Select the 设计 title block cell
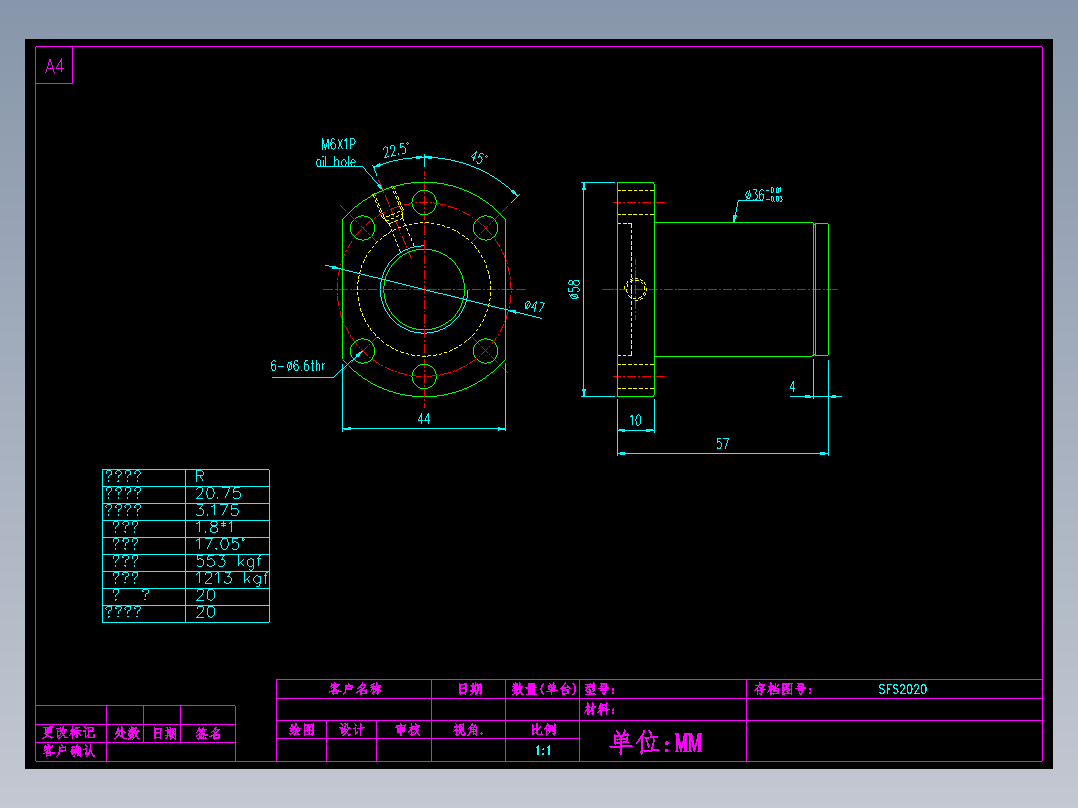Screen dimensions: 1078x808 pos(352,730)
